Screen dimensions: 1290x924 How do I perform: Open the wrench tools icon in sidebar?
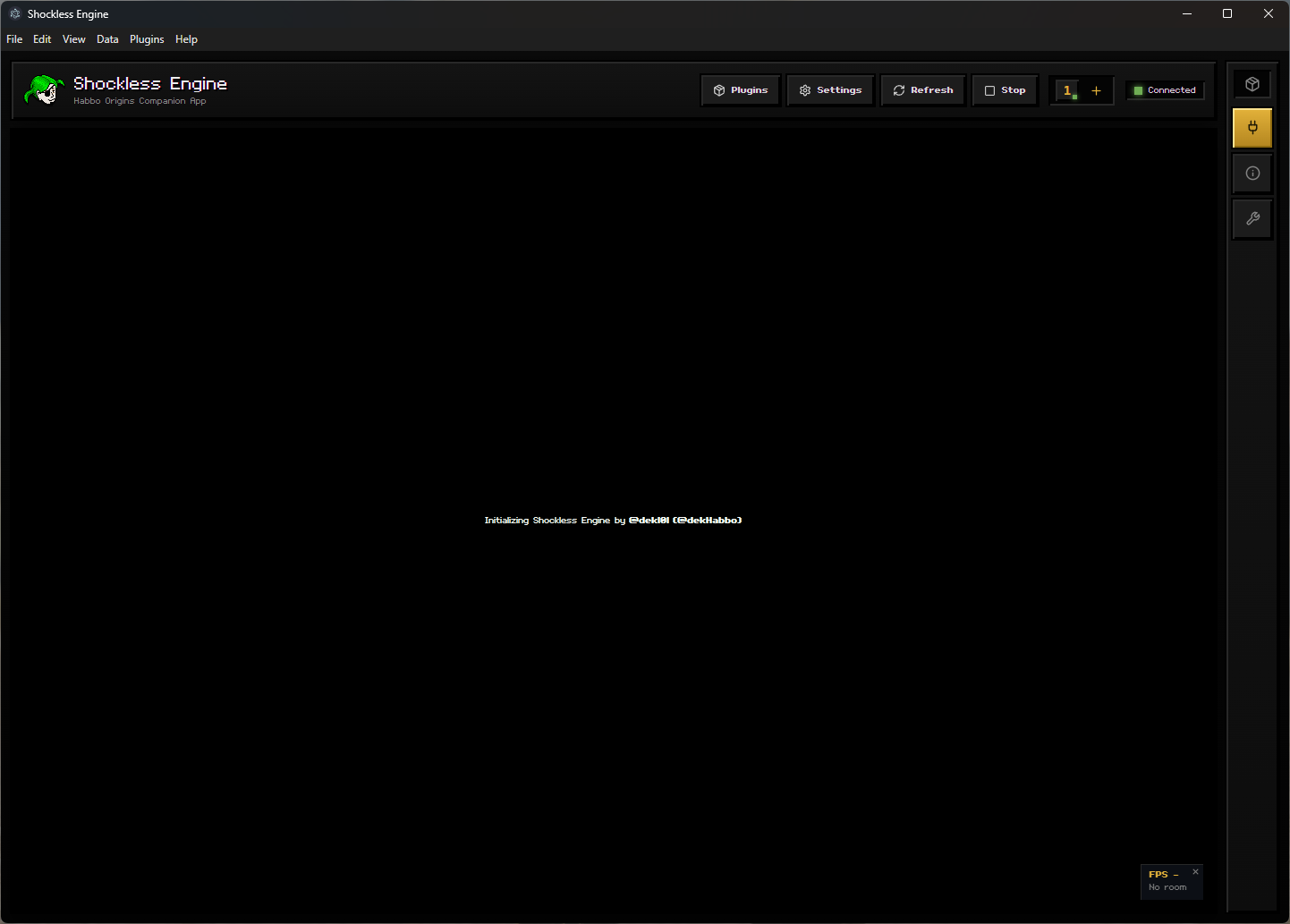coord(1252,219)
